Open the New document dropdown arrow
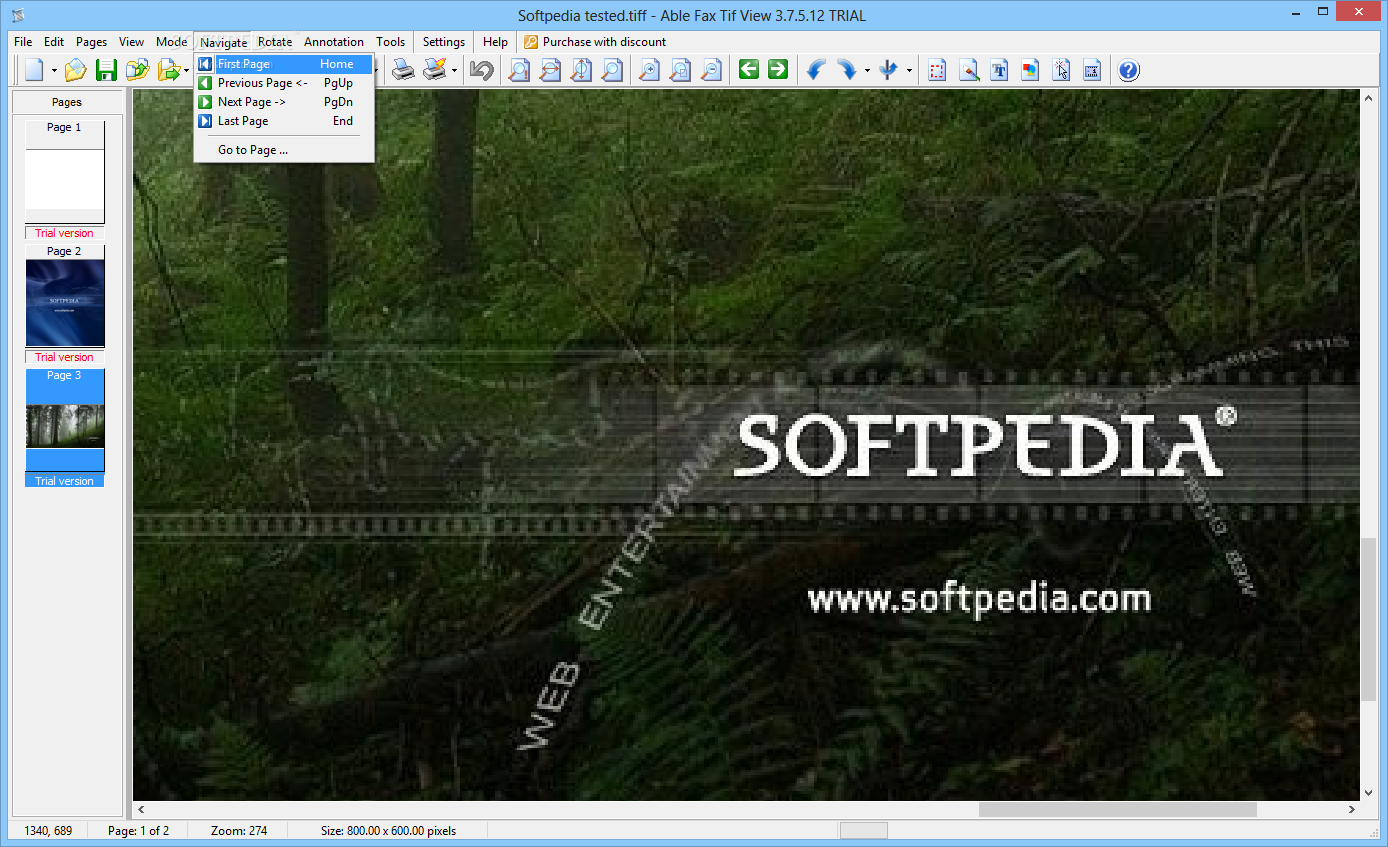1388x847 pixels. click(54, 70)
